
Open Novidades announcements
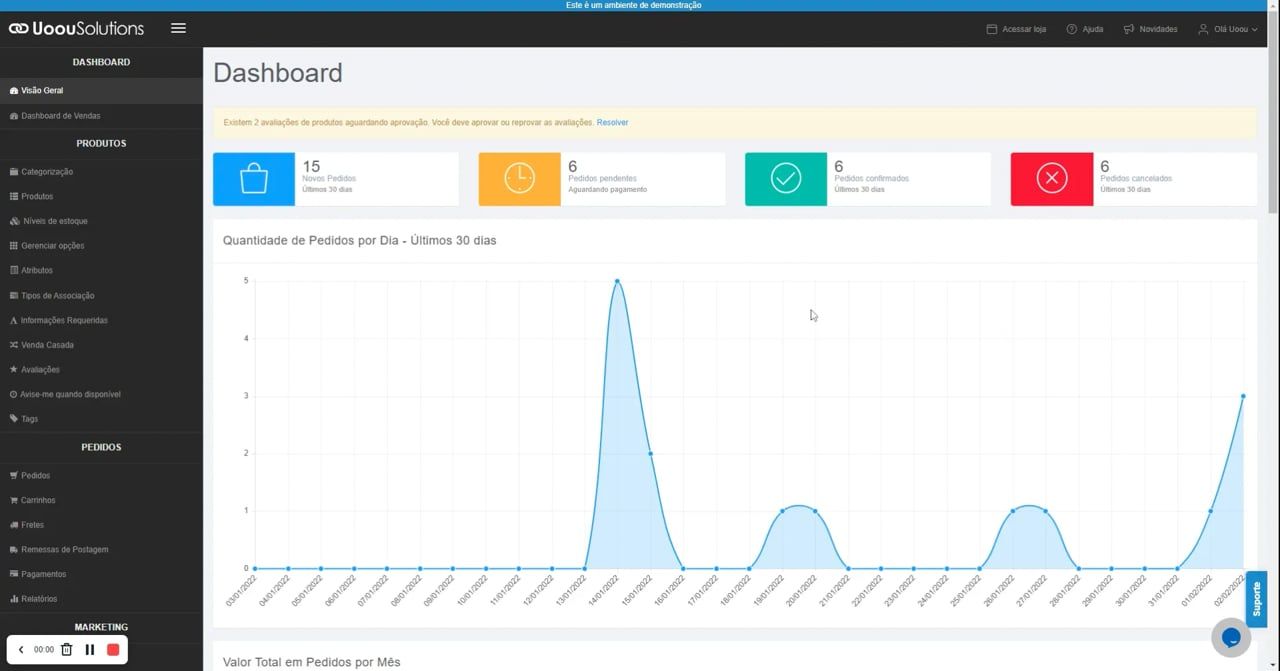click(1151, 29)
